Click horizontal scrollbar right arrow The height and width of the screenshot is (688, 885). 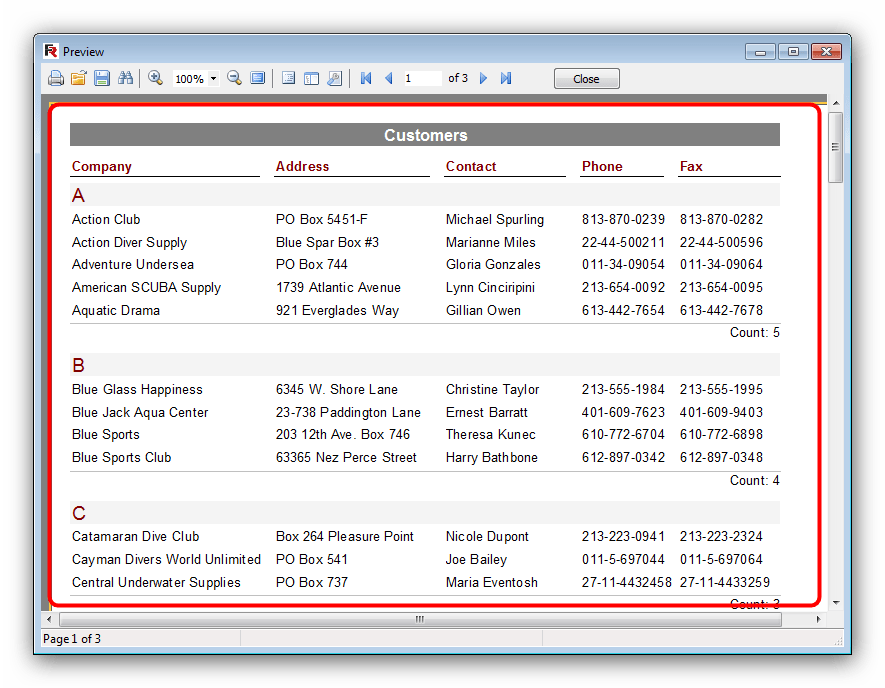[818, 620]
